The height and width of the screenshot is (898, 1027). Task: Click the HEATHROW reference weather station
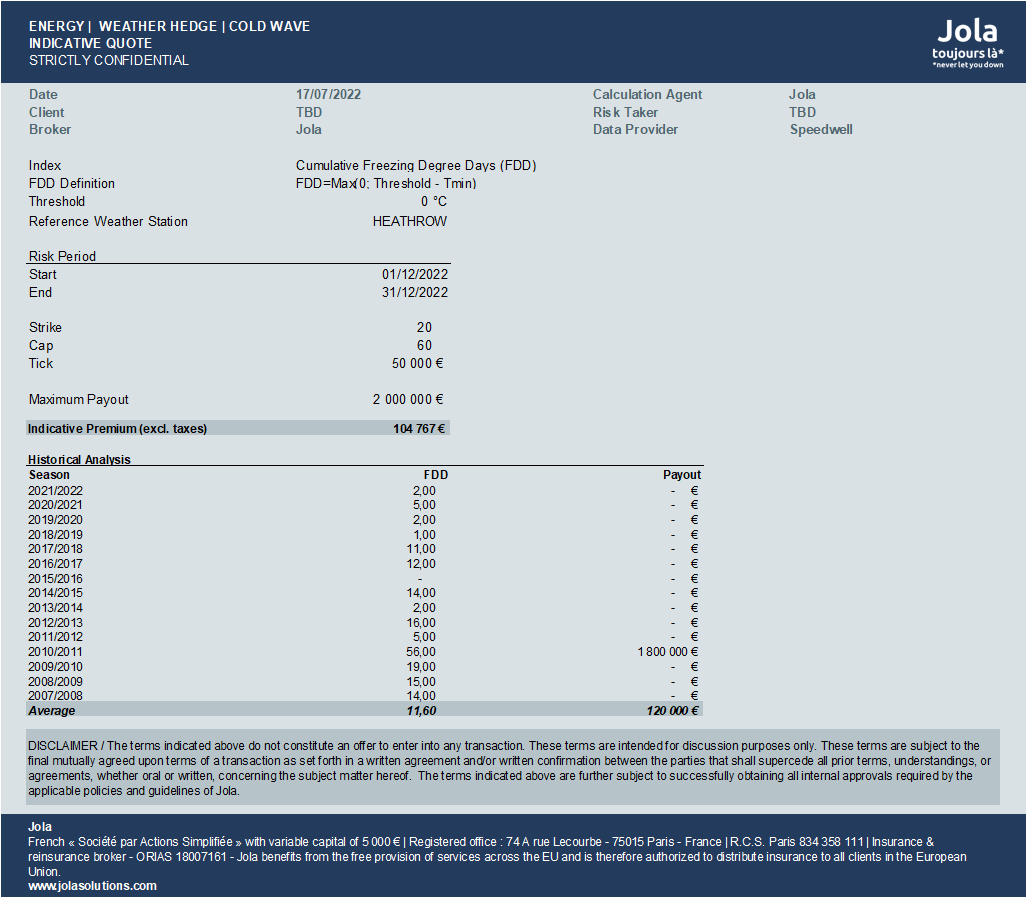[x=410, y=221]
